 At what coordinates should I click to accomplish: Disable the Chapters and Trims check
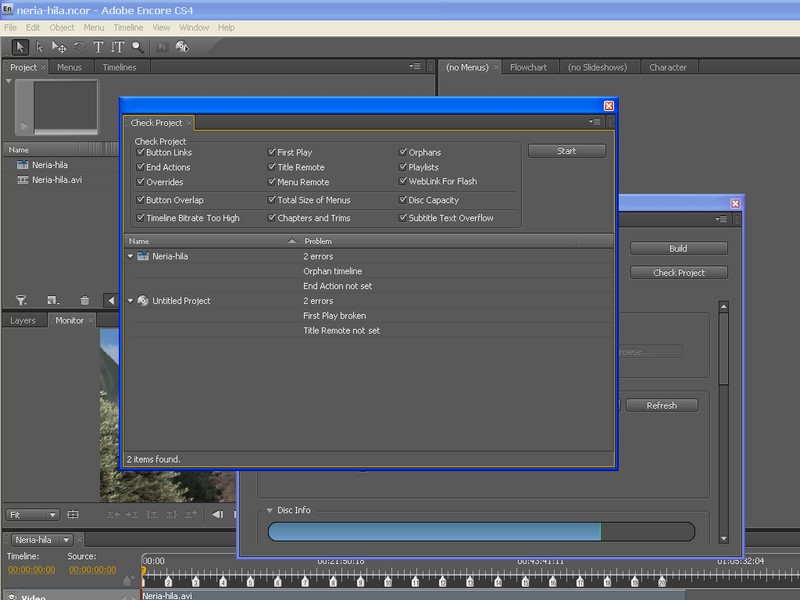pyautogui.click(x=272, y=217)
